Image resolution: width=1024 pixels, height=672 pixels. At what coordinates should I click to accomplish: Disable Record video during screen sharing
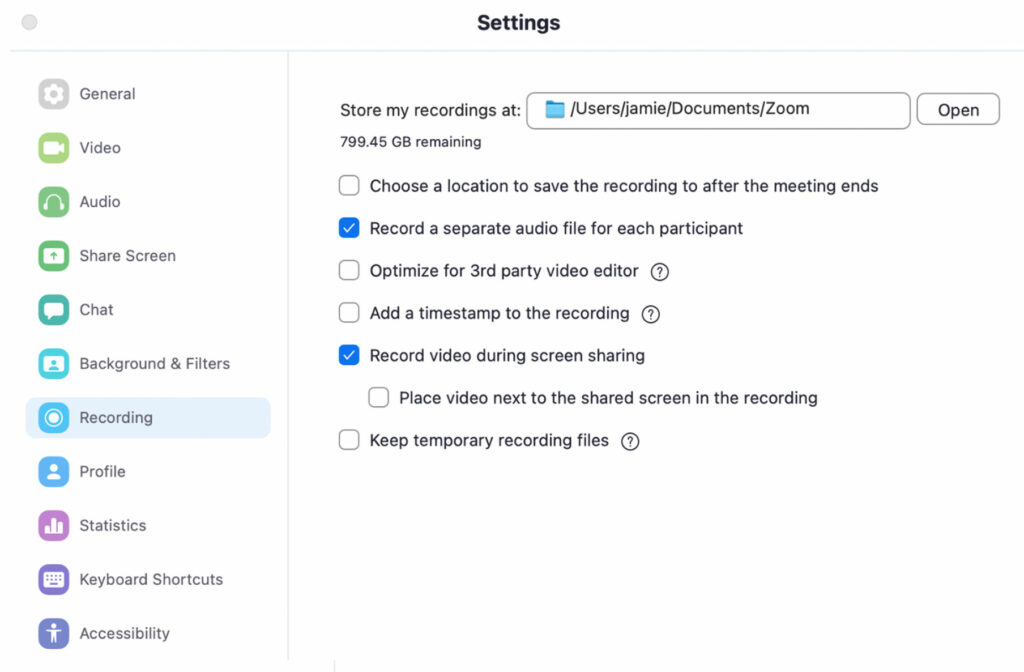(349, 355)
